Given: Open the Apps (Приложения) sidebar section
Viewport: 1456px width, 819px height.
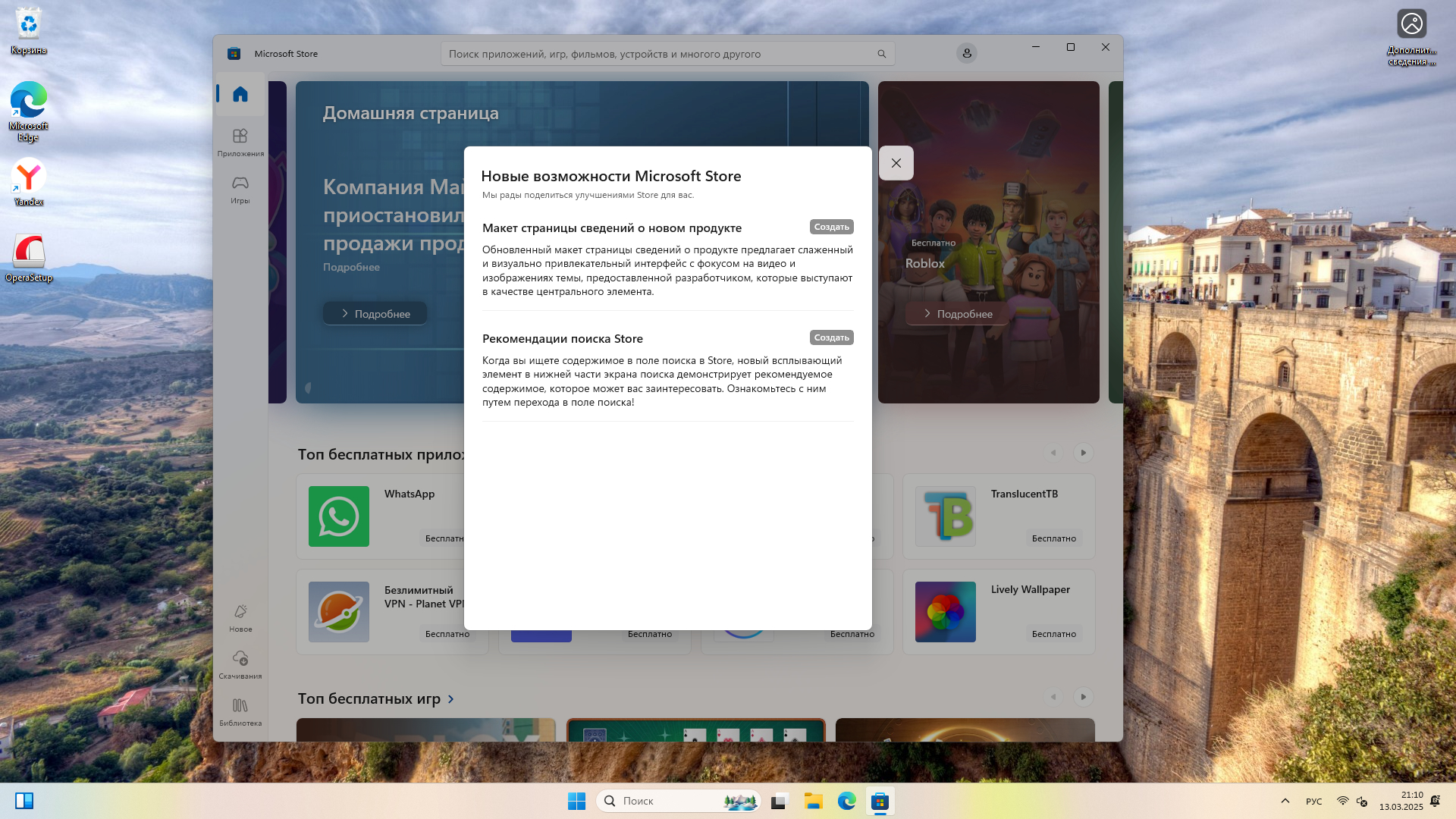Looking at the screenshot, I should pyautogui.click(x=240, y=142).
